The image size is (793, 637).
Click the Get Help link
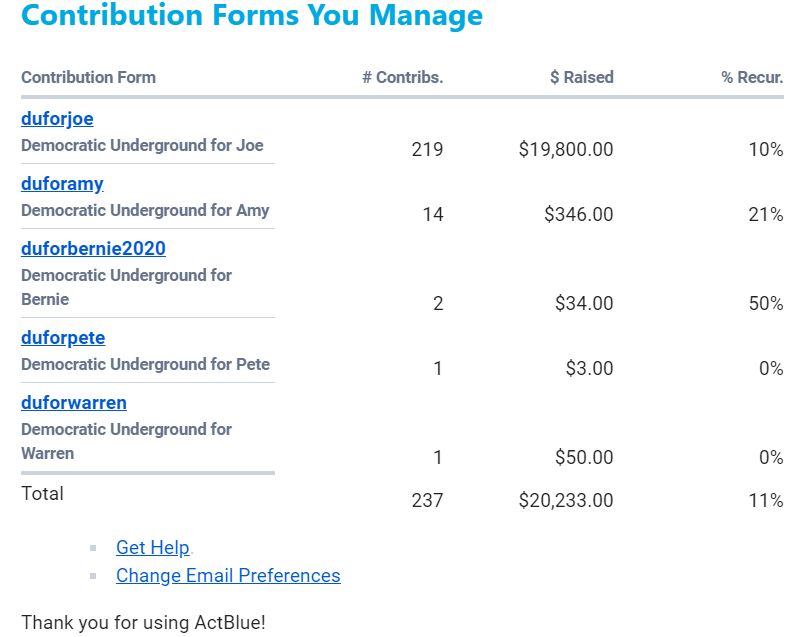(152, 547)
